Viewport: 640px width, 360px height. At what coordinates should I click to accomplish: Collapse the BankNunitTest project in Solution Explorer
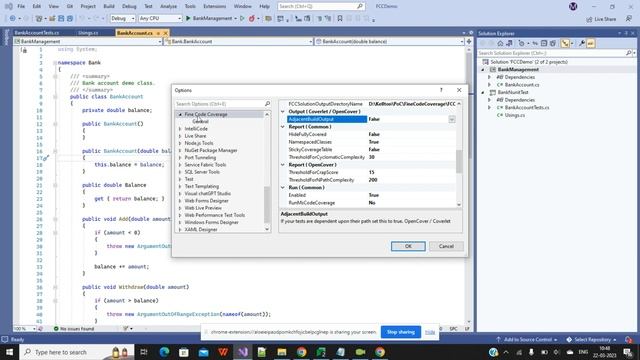[482, 92]
